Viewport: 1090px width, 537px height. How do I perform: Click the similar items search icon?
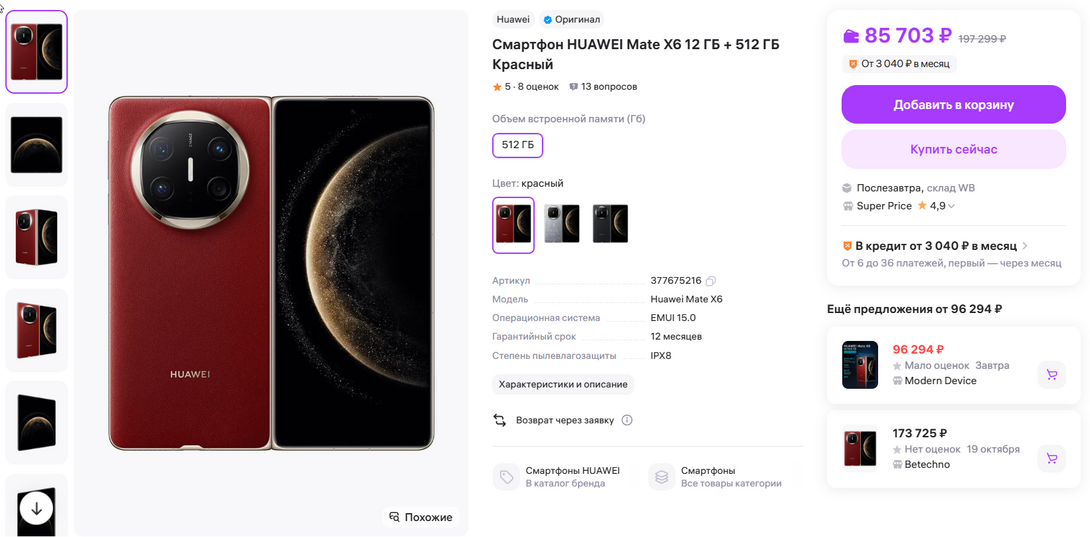[394, 517]
